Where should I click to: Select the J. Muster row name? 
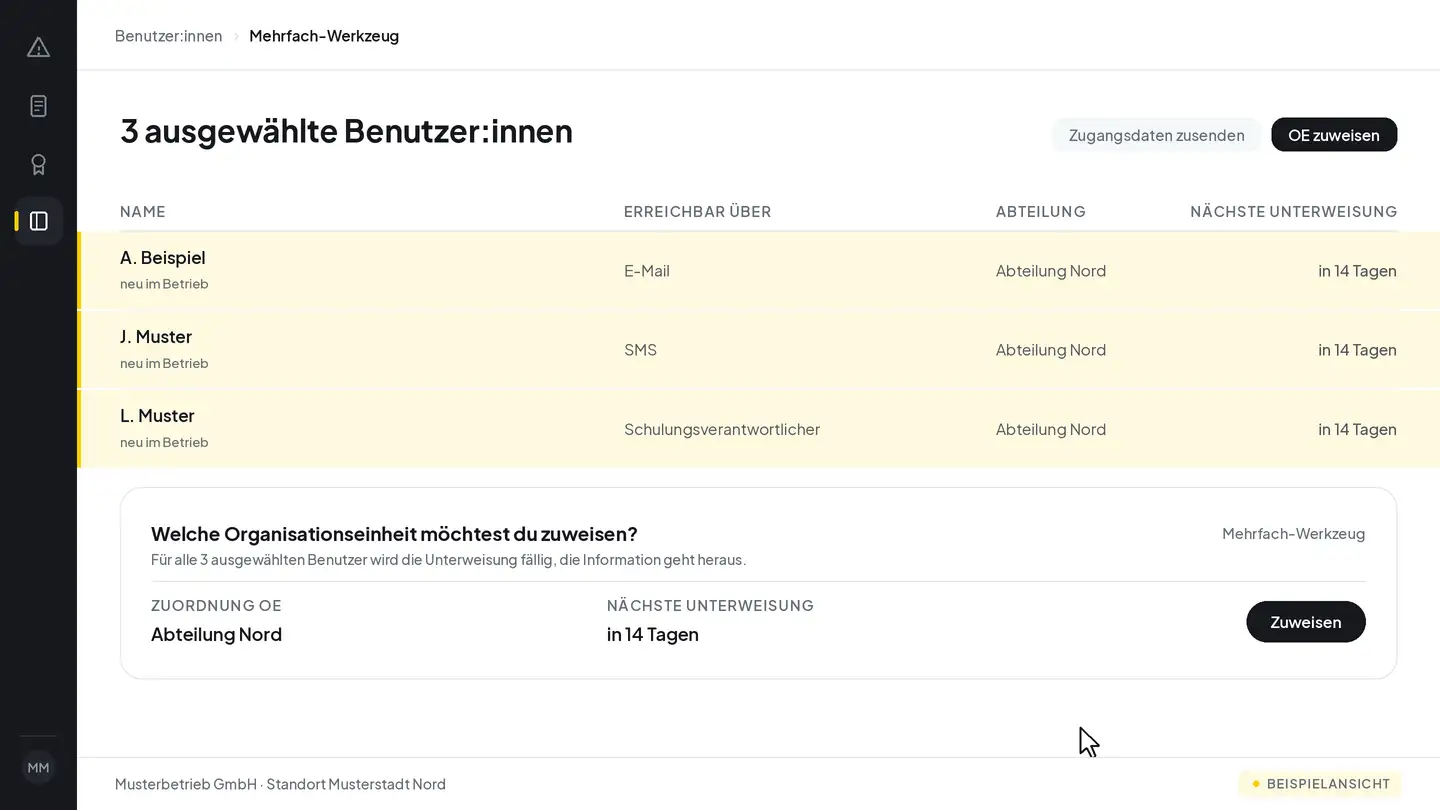coord(156,337)
